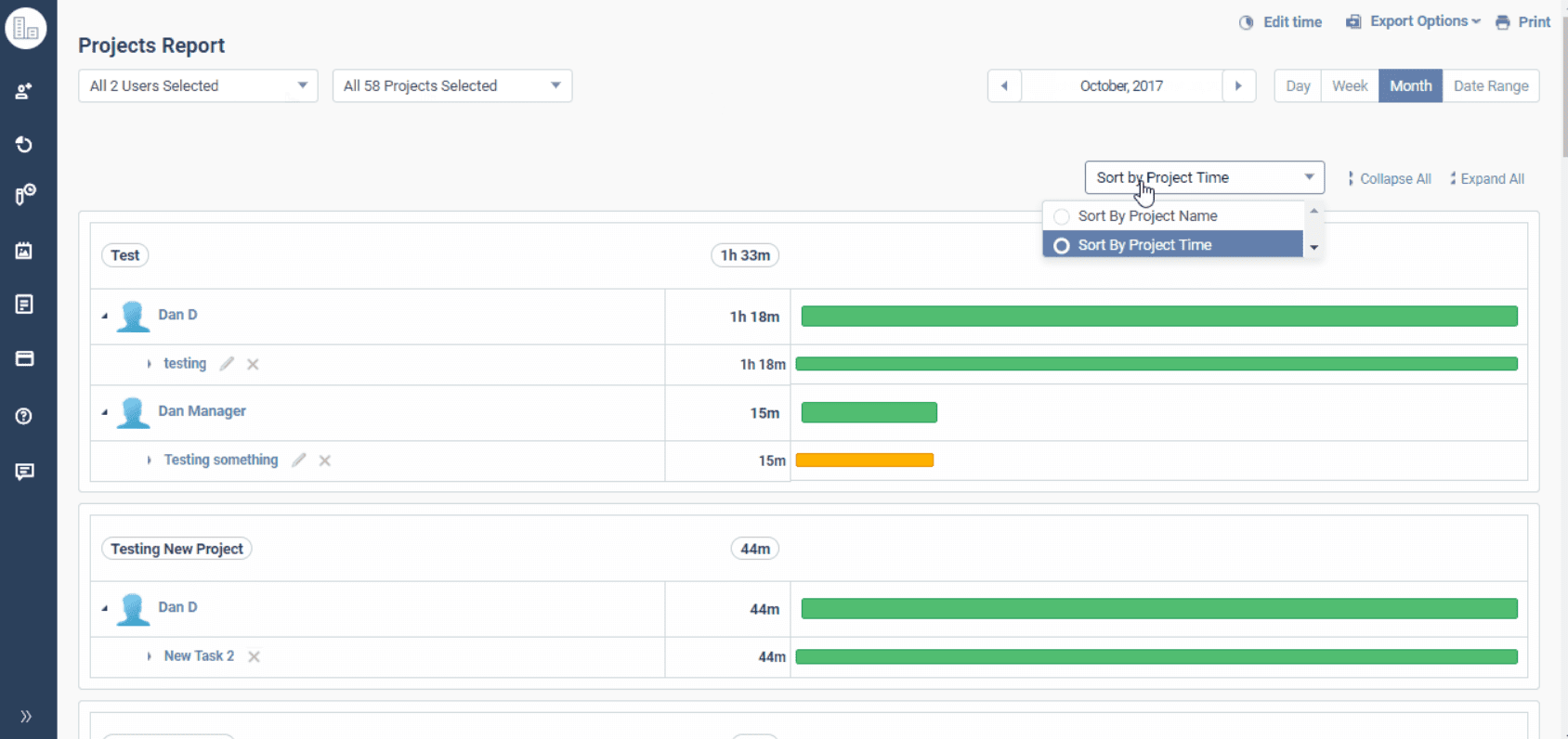Collapse Dan Manager row in Test project
Viewport: 1568px width, 739px height.
coord(105,411)
